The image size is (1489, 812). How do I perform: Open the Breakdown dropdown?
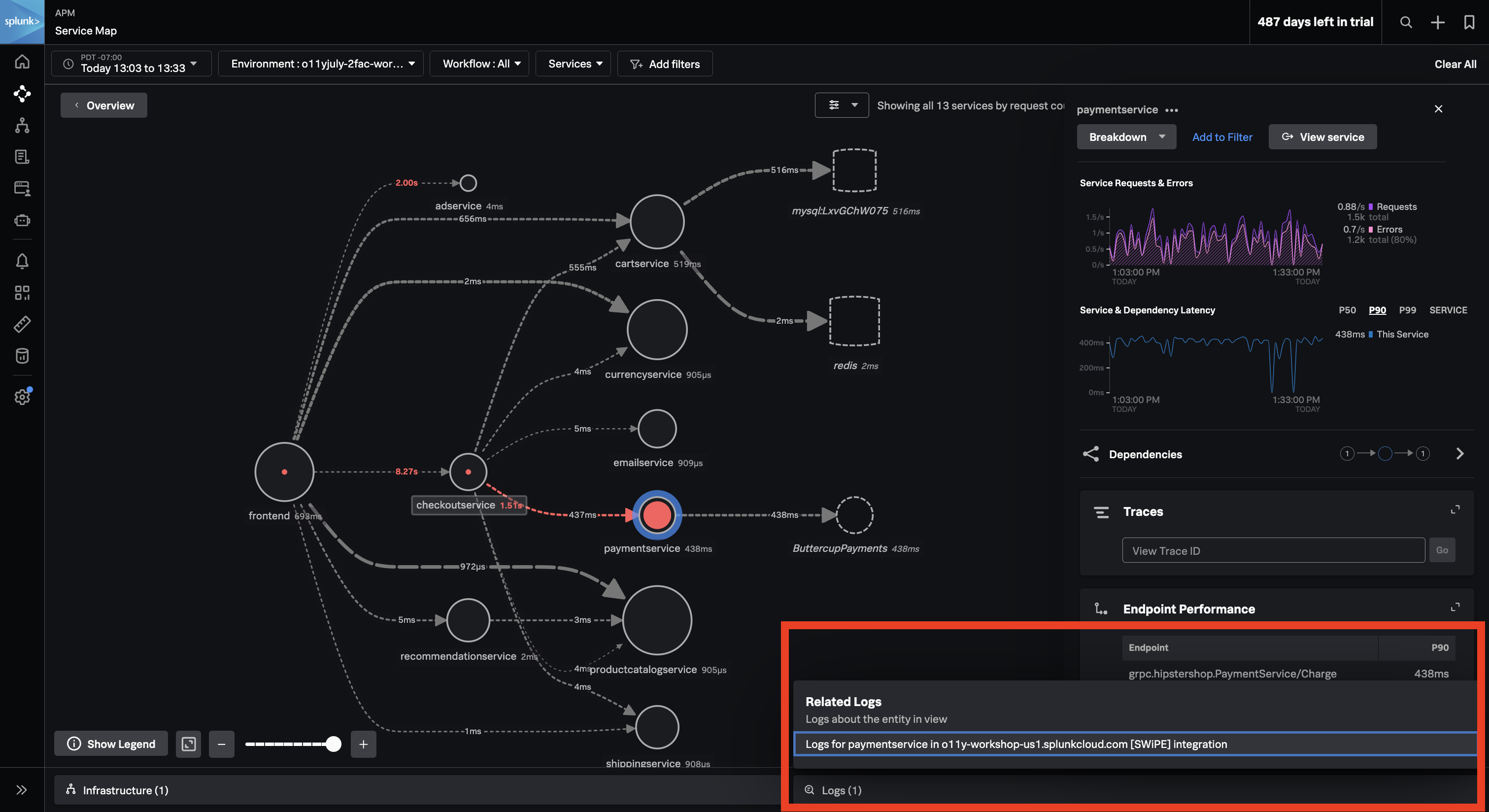[x=1126, y=136]
